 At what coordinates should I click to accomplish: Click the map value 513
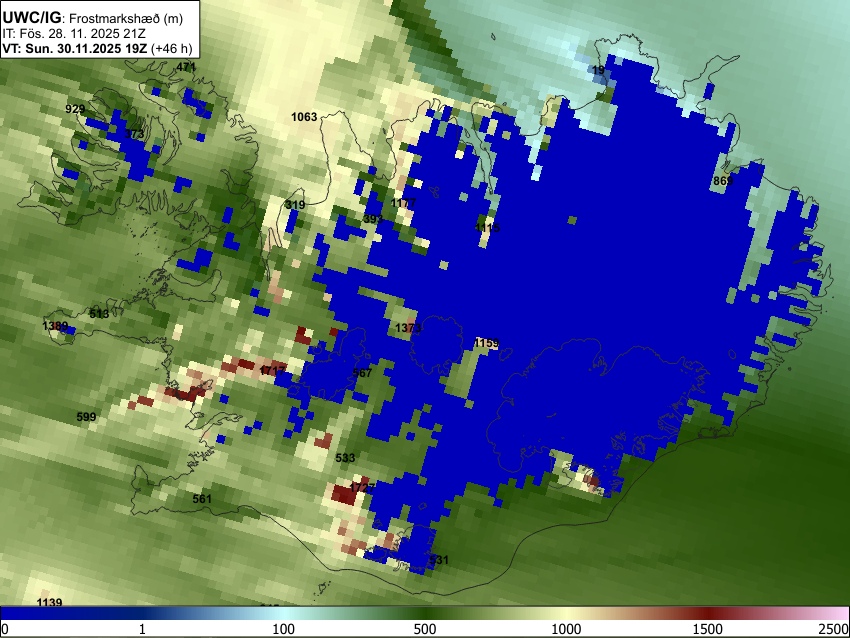[x=99, y=314]
